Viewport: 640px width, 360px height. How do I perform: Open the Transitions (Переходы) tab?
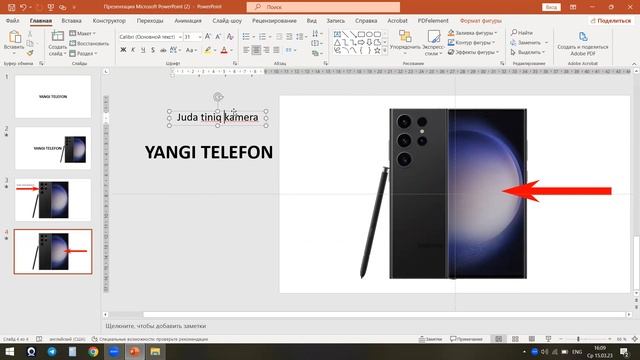pyautogui.click(x=150, y=20)
